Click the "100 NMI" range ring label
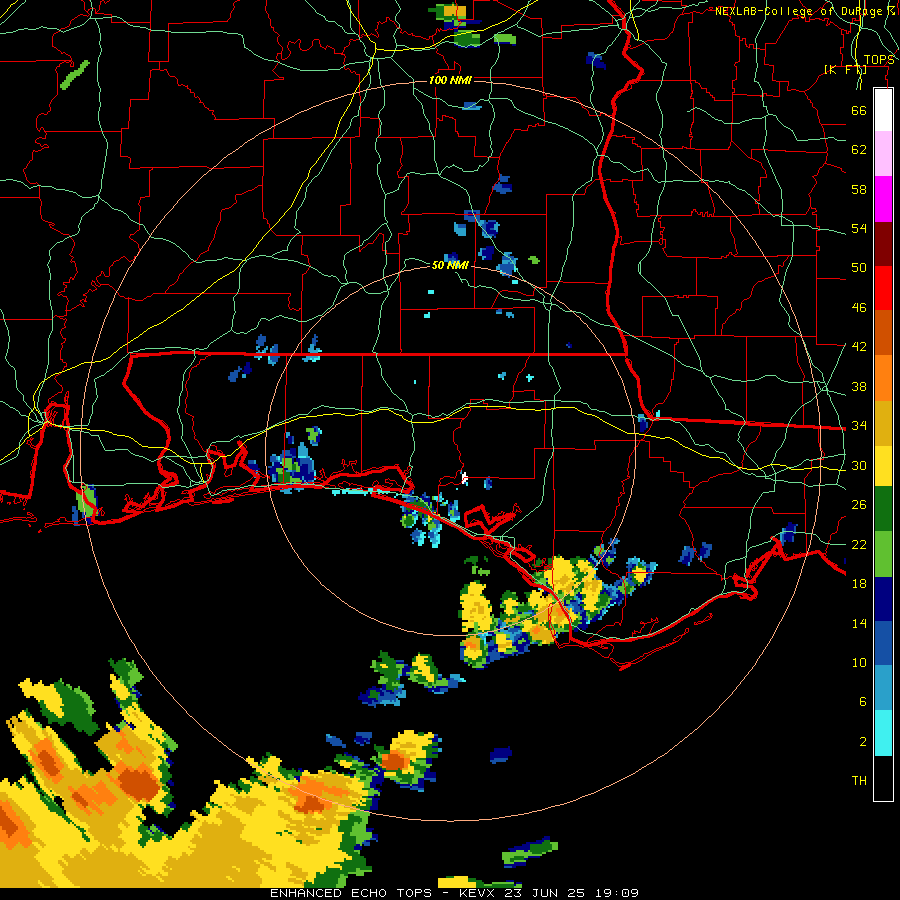Screen dimensions: 900x900 click(x=450, y=80)
